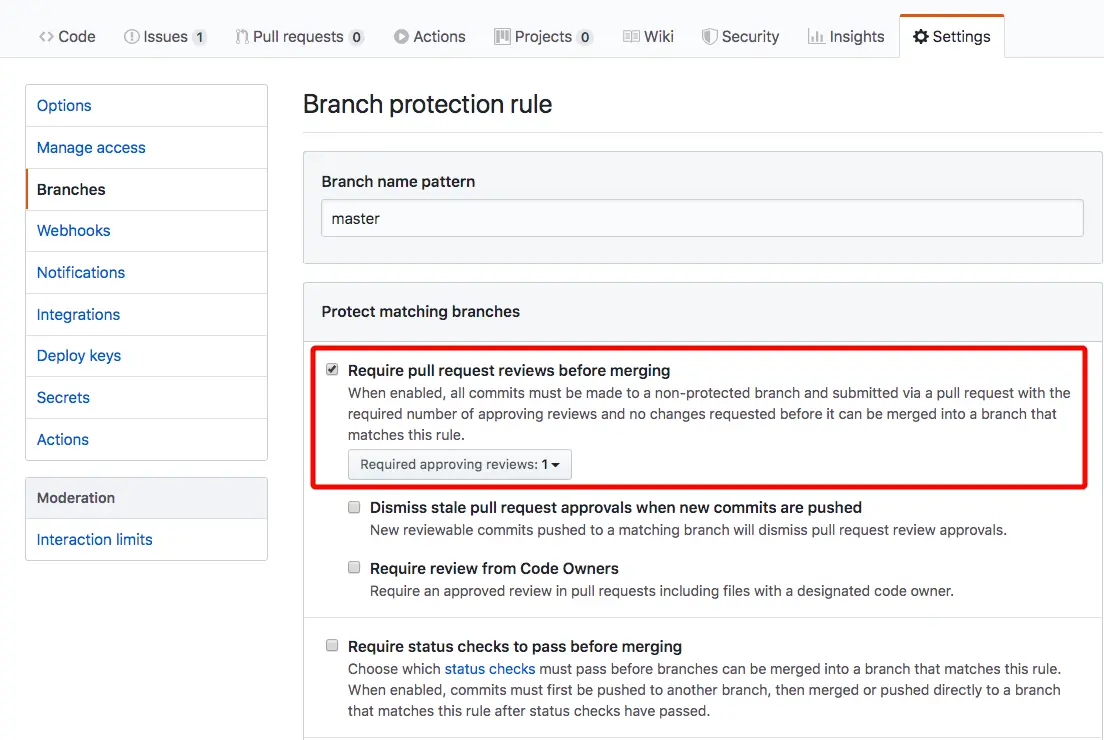Go to Manage access settings
The width and height of the screenshot is (1104, 740).
pyautogui.click(x=91, y=148)
